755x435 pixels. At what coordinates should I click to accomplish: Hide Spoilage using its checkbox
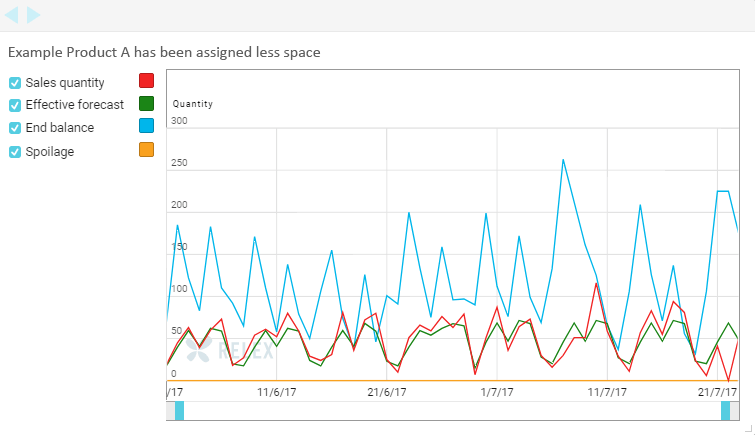(x=15, y=152)
